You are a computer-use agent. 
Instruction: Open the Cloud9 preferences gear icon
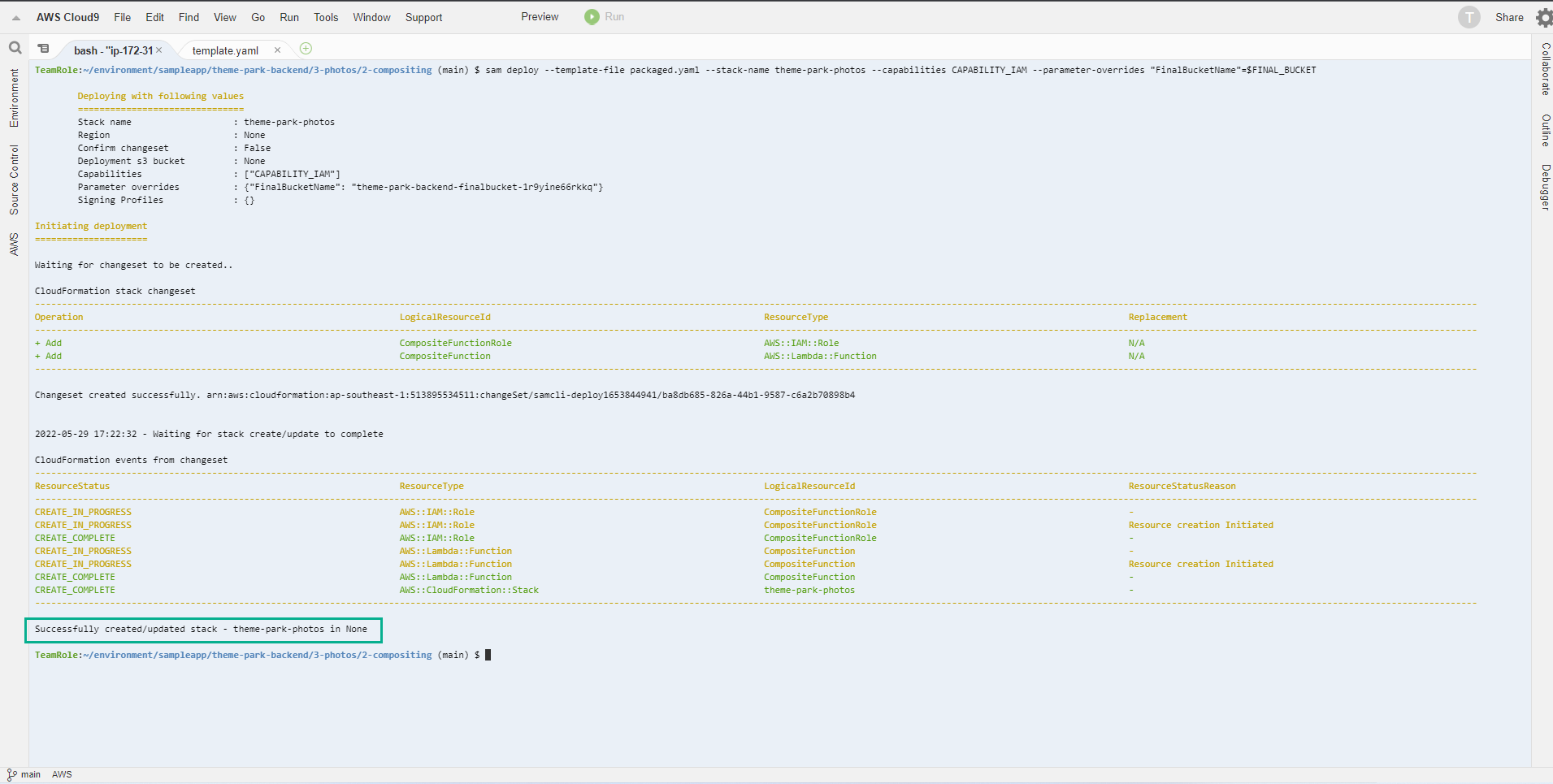pos(1544,17)
